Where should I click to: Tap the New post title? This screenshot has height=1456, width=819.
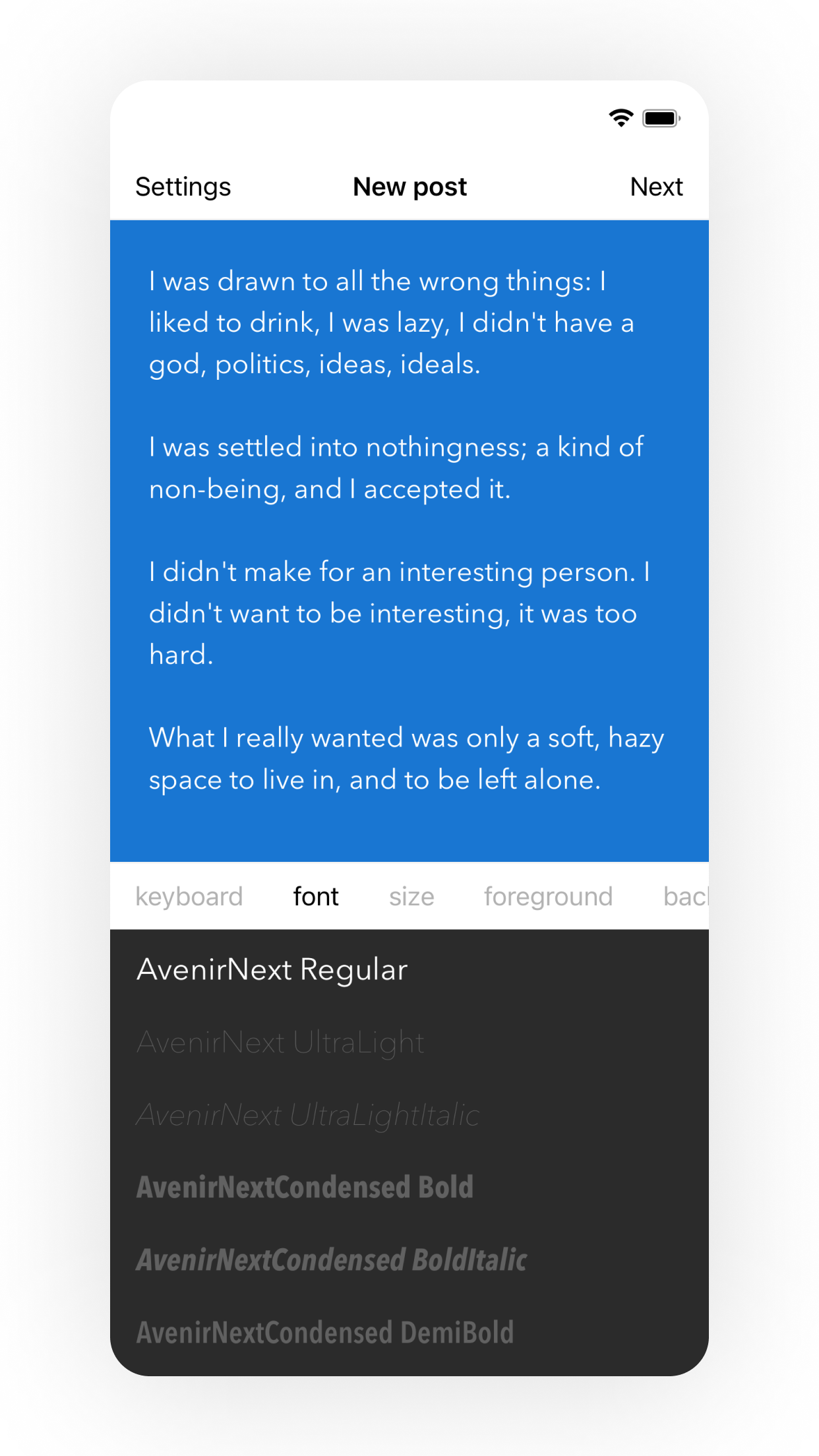pos(409,187)
